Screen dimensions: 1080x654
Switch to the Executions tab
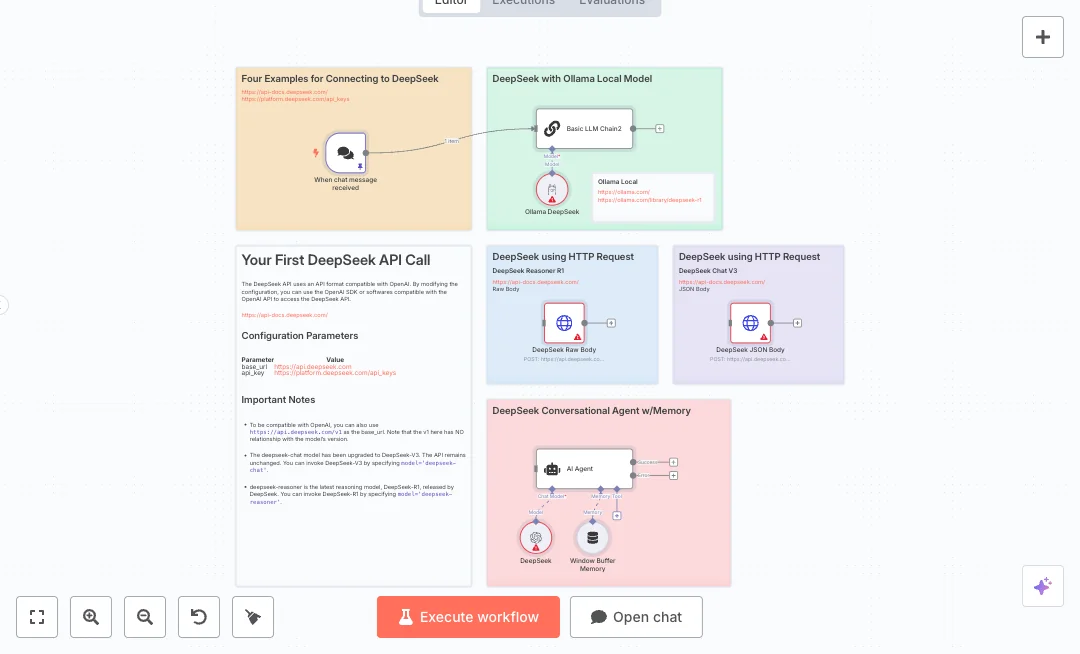(x=523, y=3)
